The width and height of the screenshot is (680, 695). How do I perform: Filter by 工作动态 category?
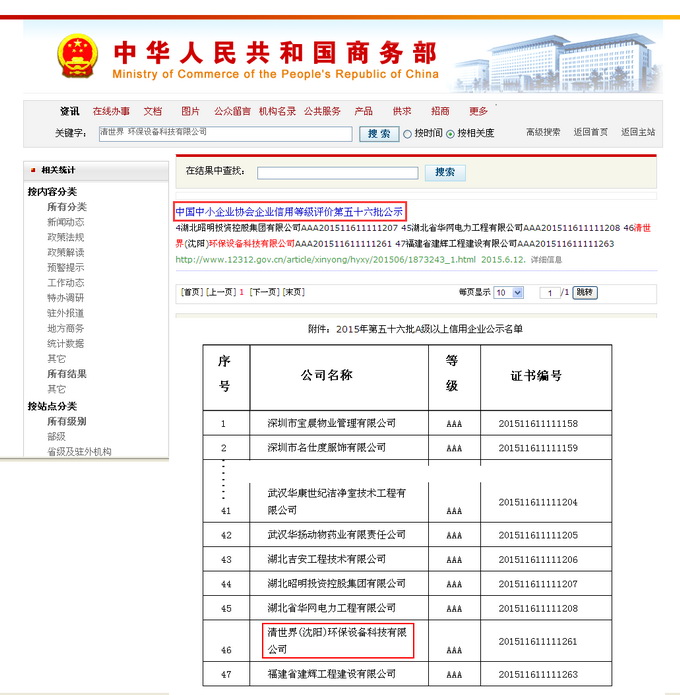click(66, 283)
